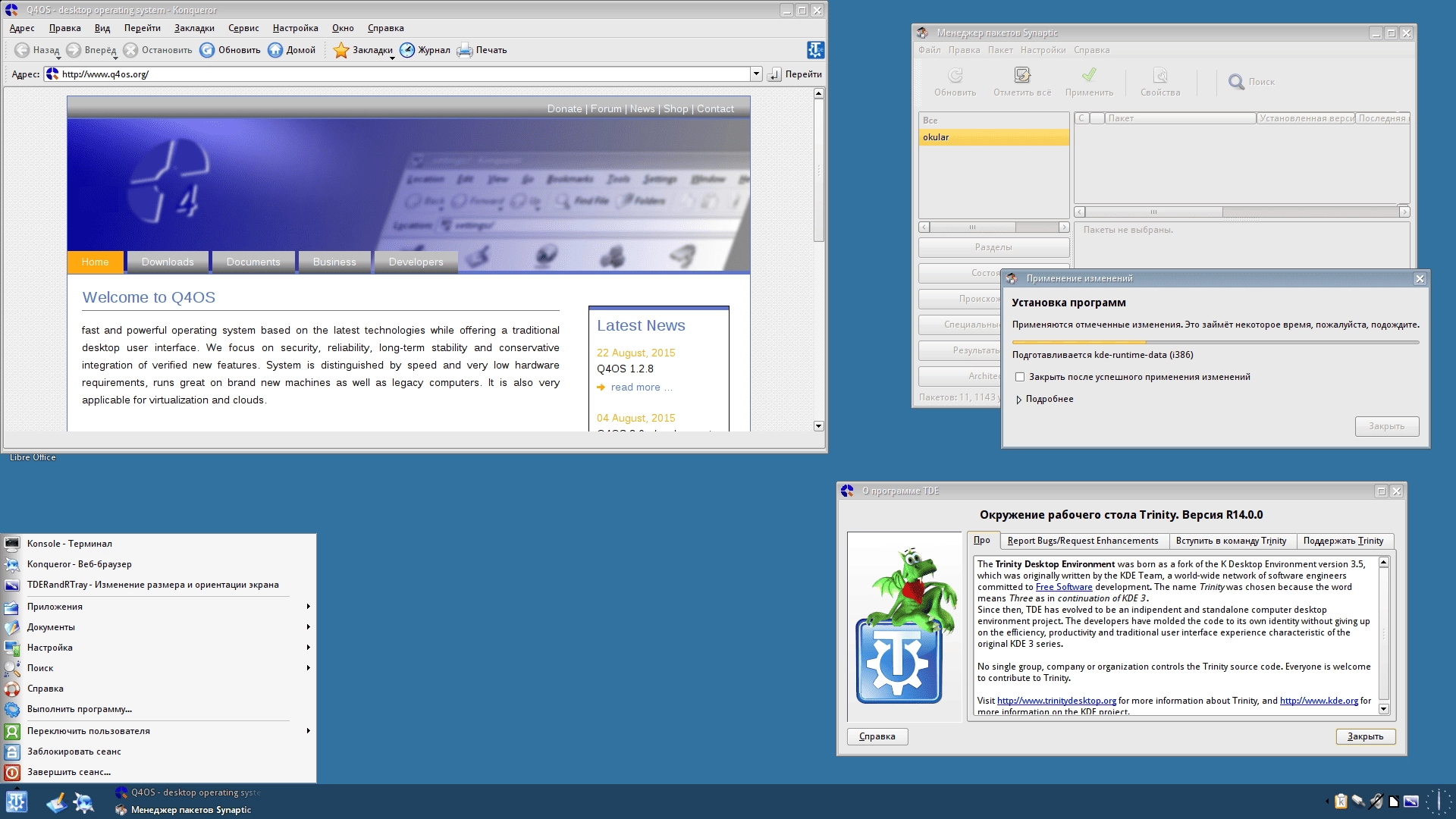
Task: Click the Downloads tab on Q4OS site
Action: pos(168,262)
